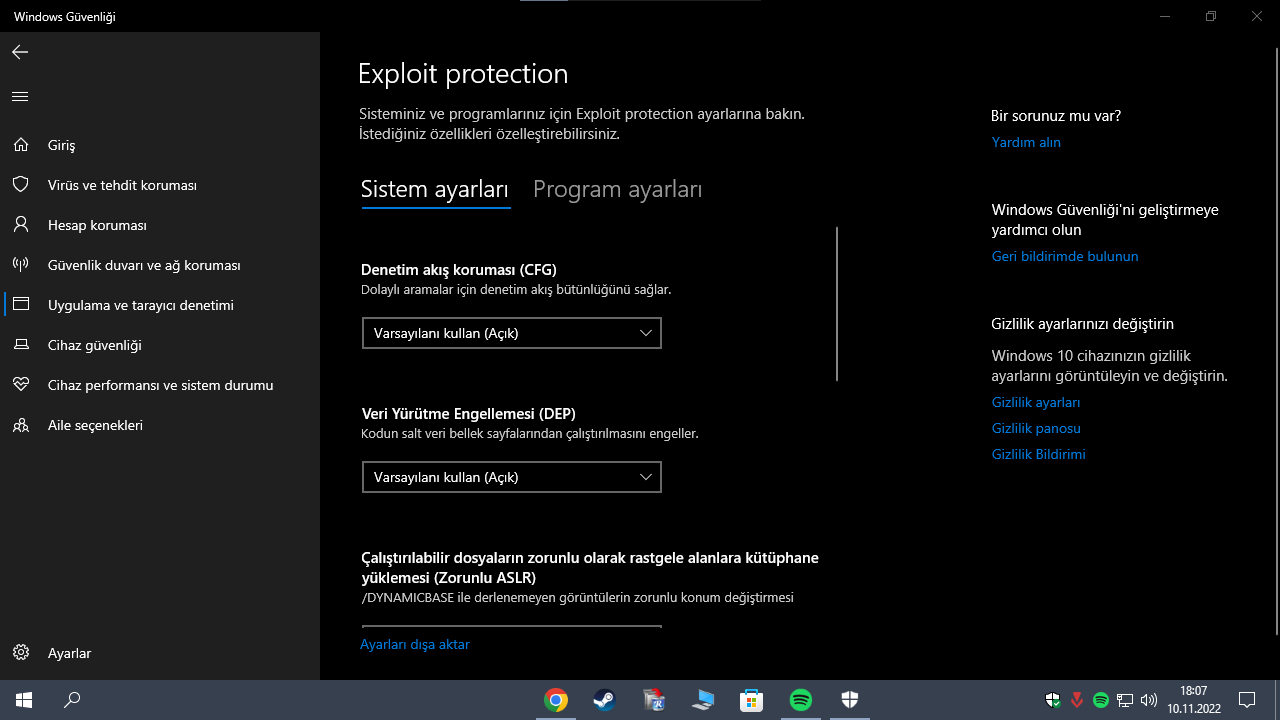The width and height of the screenshot is (1280, 720).
Task: Click Ayarları dışa aktar link
Action: [415, 644]
